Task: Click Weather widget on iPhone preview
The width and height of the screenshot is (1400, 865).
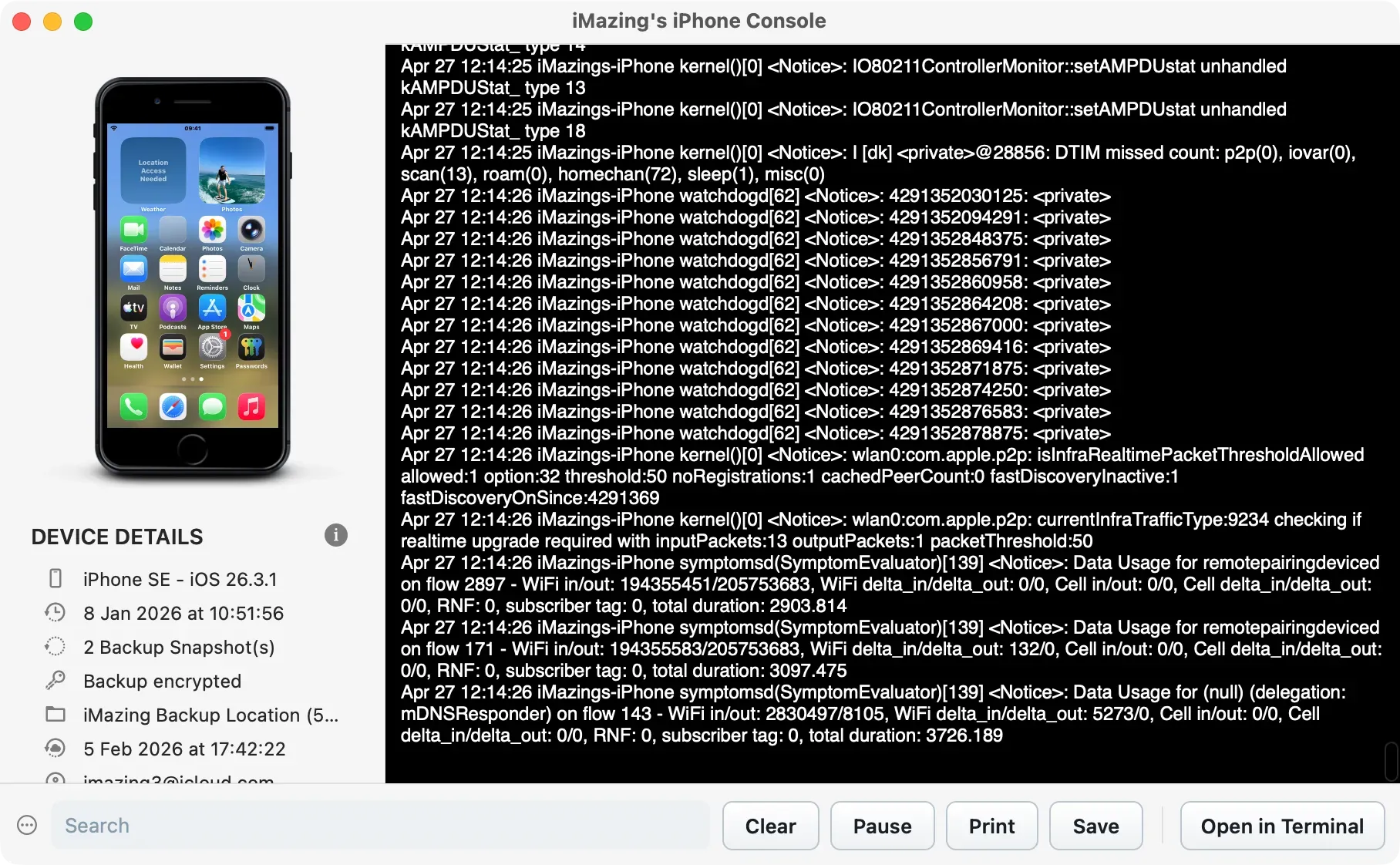Action: 153,170
